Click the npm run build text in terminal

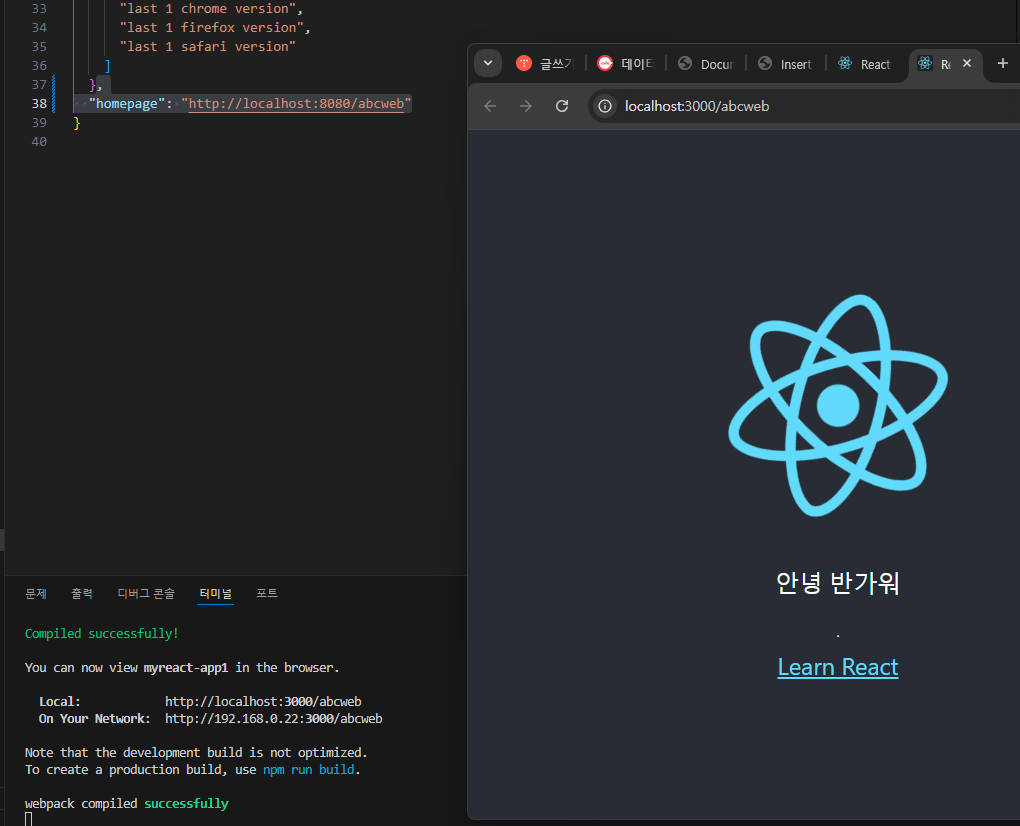tap(309, 769)
